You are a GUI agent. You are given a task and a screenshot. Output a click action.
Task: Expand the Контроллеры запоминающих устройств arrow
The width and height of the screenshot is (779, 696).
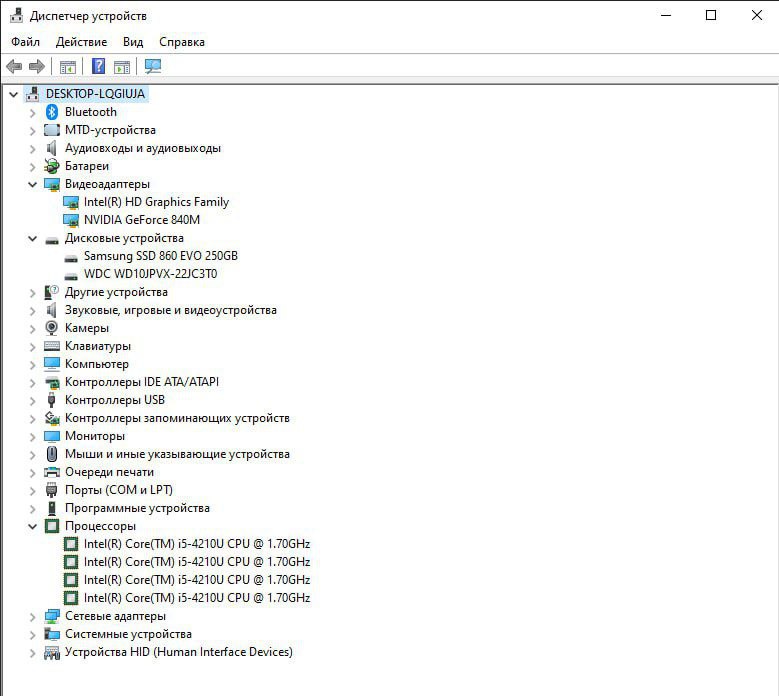click(32, 419)
